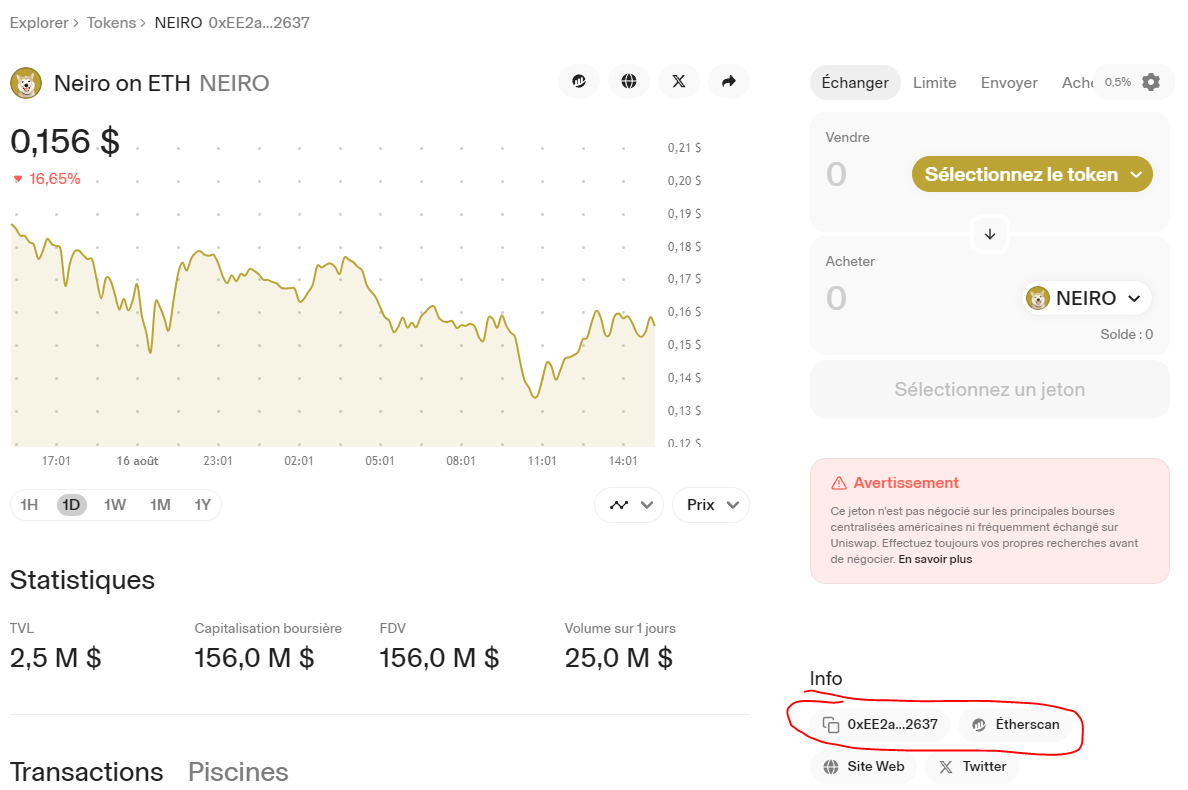Select 1H time range
1188x790 pixels.
(x=29, y=505)
